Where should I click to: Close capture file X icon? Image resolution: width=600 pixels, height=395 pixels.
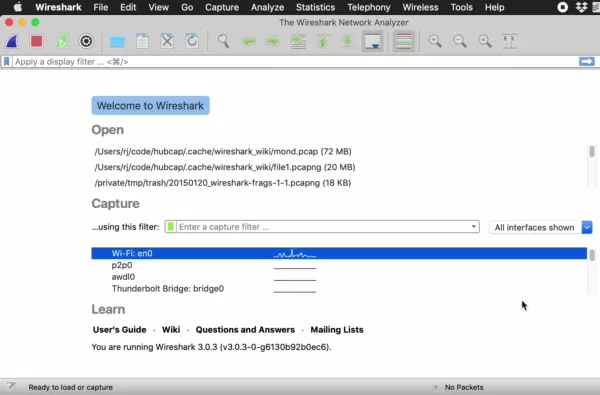click(x=167, y=41)
